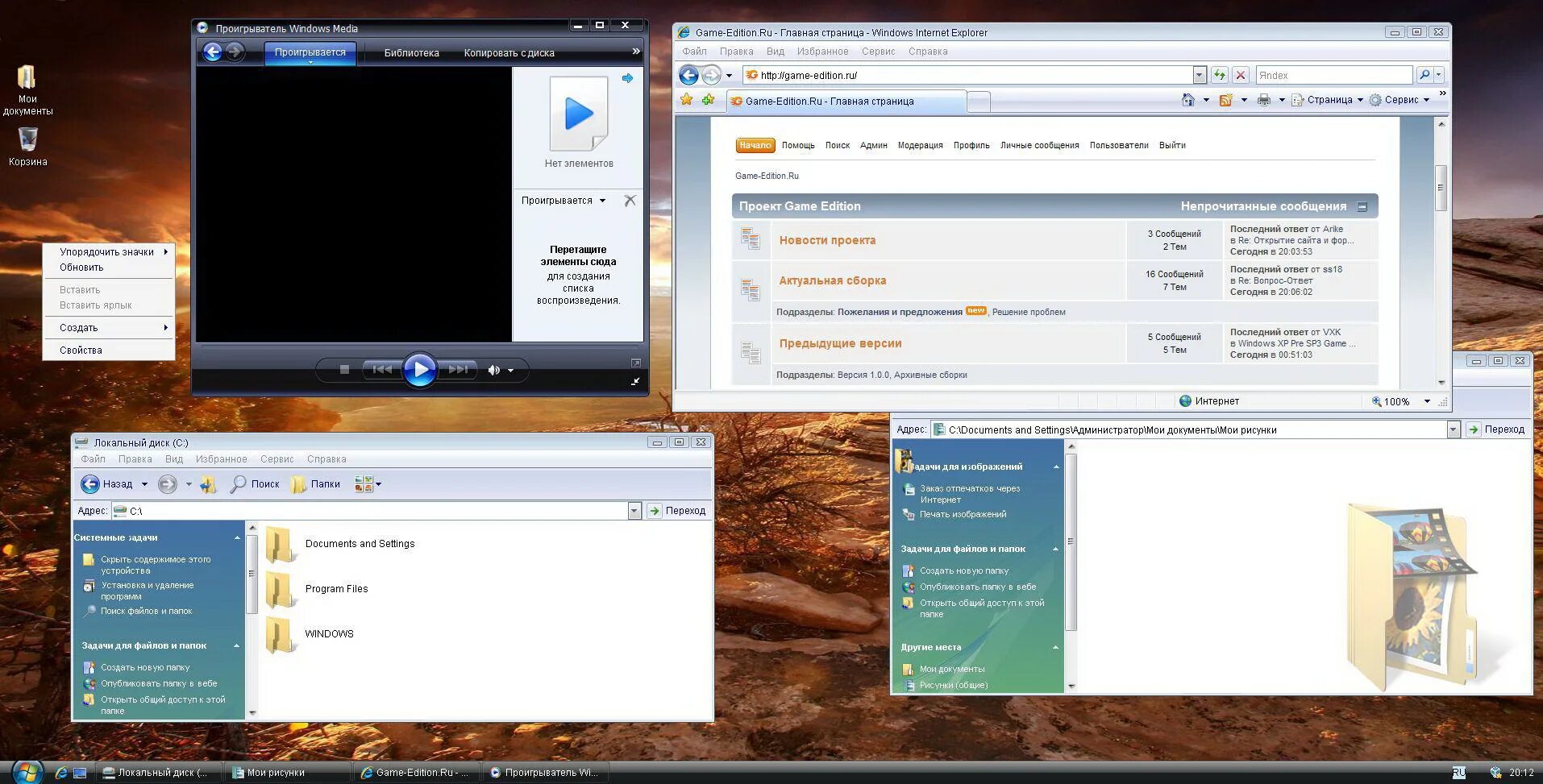Open Корзина desktop icon

(x=27, y=147)
